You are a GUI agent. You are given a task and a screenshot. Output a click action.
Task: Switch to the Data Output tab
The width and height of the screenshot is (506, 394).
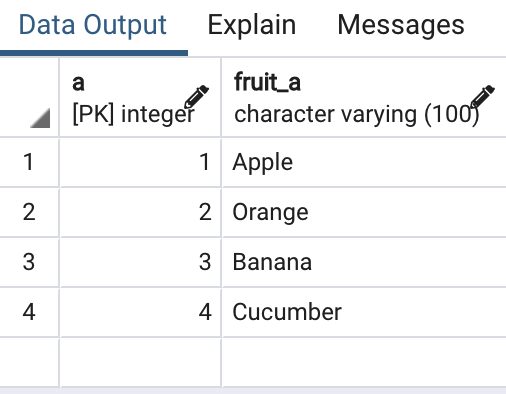click(92, 25)
